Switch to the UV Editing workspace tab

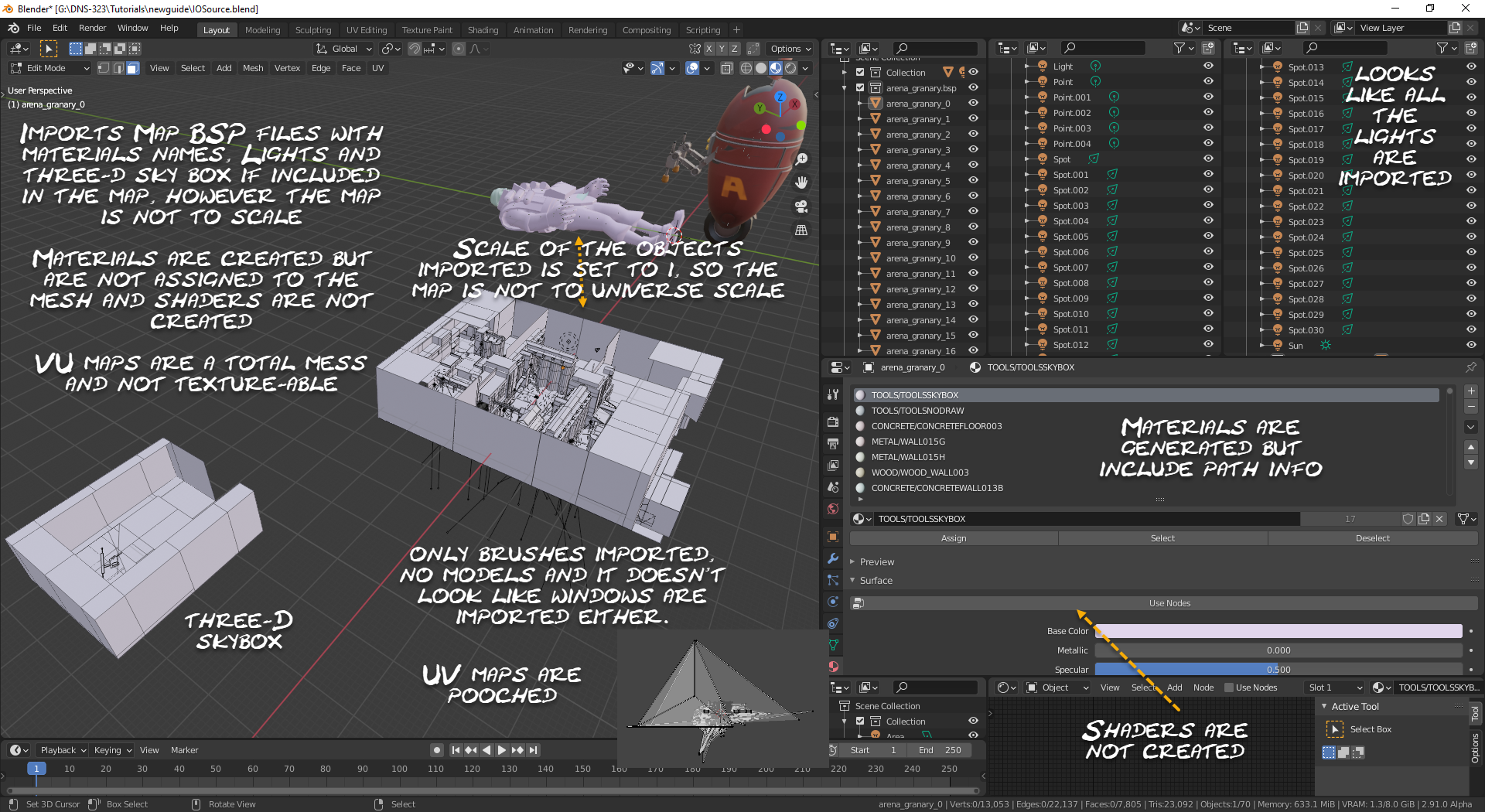(x=367, y=30)
